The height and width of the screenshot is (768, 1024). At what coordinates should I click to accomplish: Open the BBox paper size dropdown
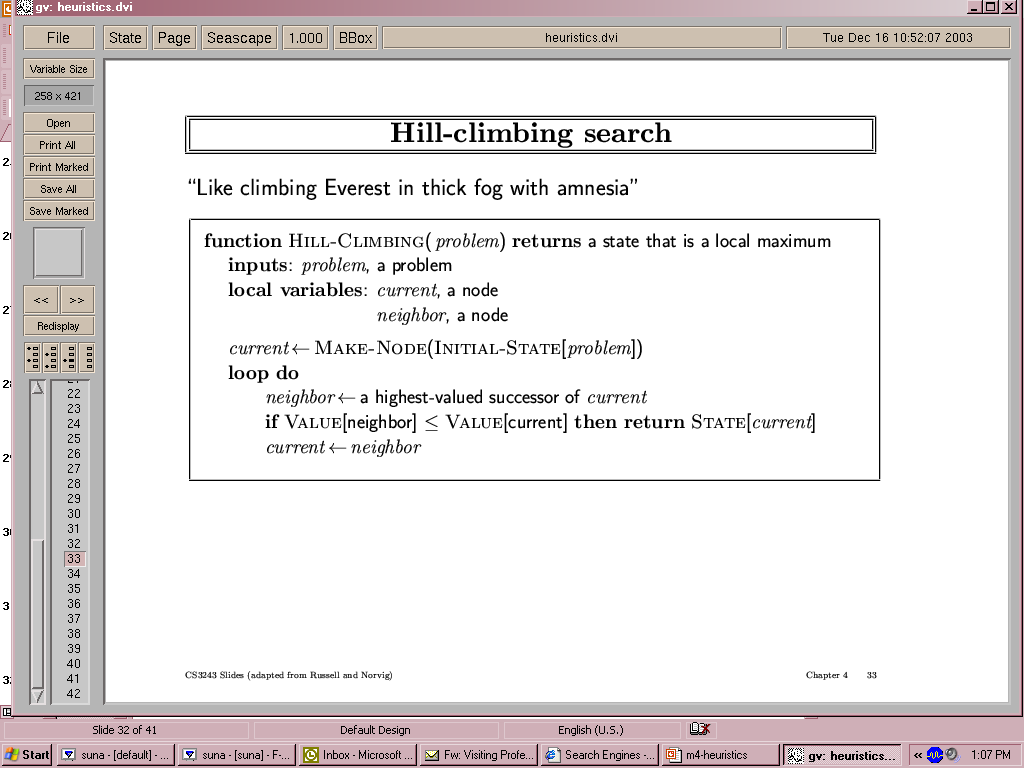point(355,38)
